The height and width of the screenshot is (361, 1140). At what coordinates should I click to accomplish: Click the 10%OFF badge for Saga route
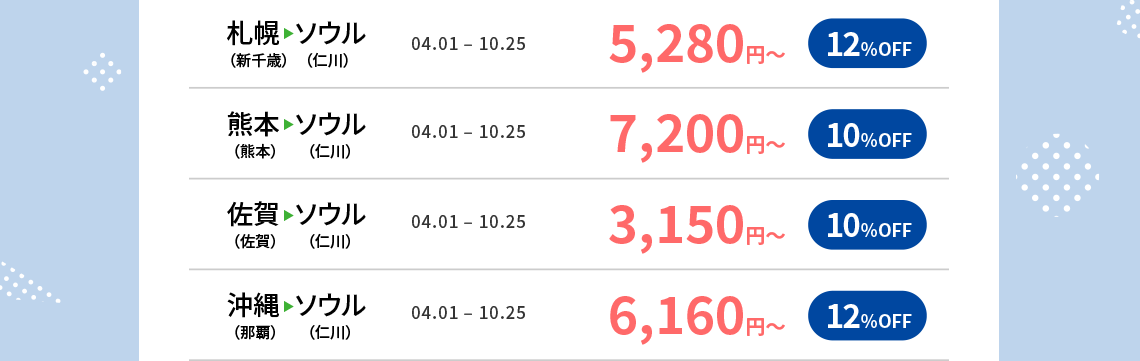click(x=867, y=225)
